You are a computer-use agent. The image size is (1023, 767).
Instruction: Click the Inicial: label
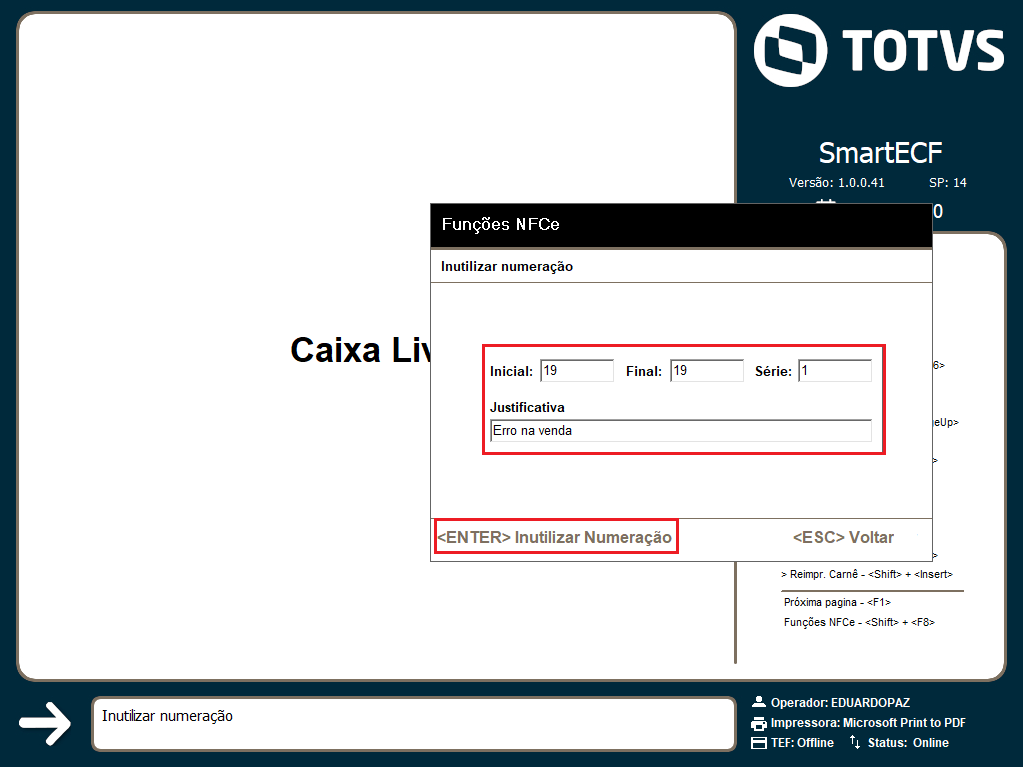(x=512, y=371)
